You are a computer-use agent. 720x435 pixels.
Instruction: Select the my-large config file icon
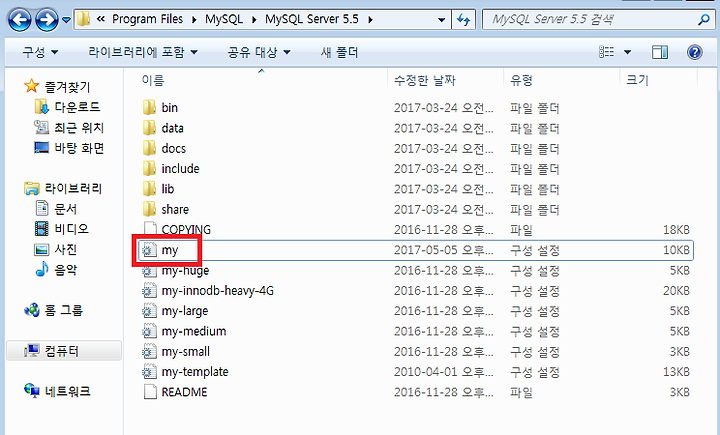(148, 311)
